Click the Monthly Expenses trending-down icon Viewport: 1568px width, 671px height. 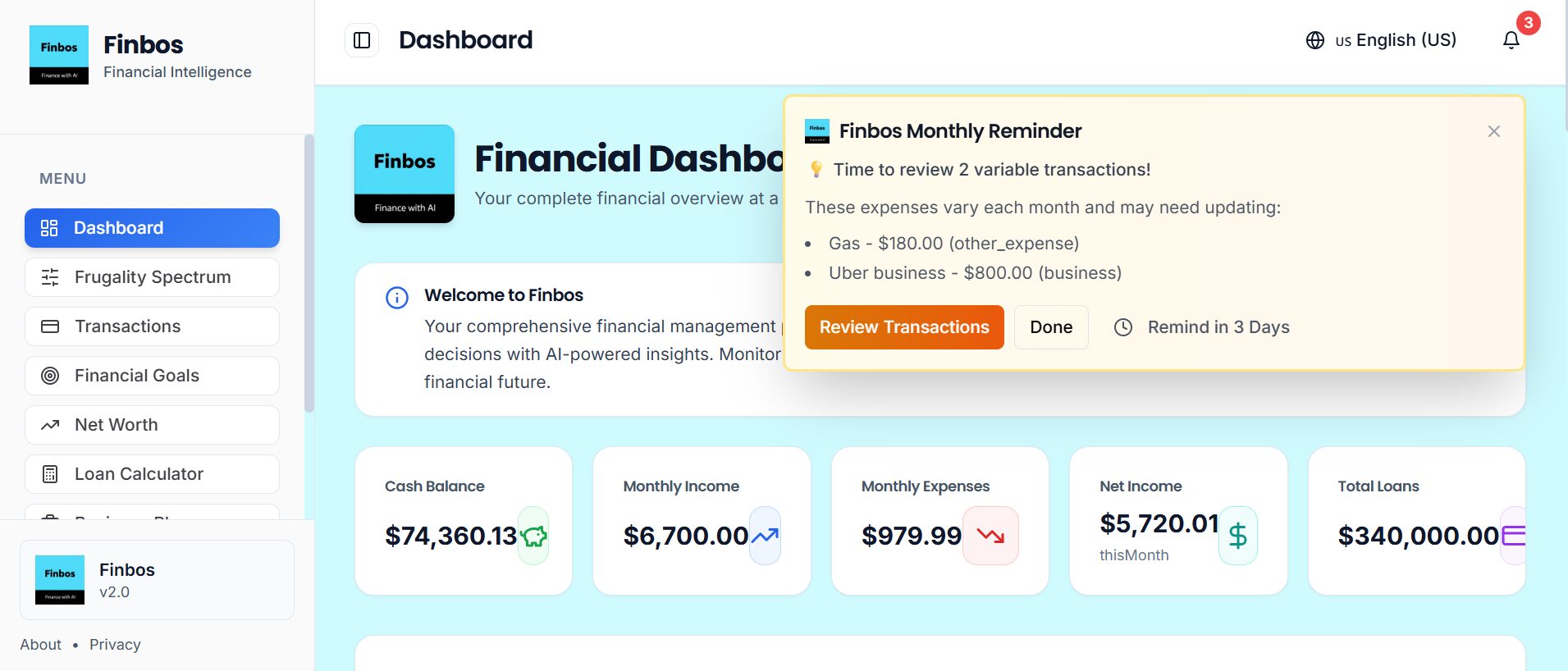[x=990, y=536]
